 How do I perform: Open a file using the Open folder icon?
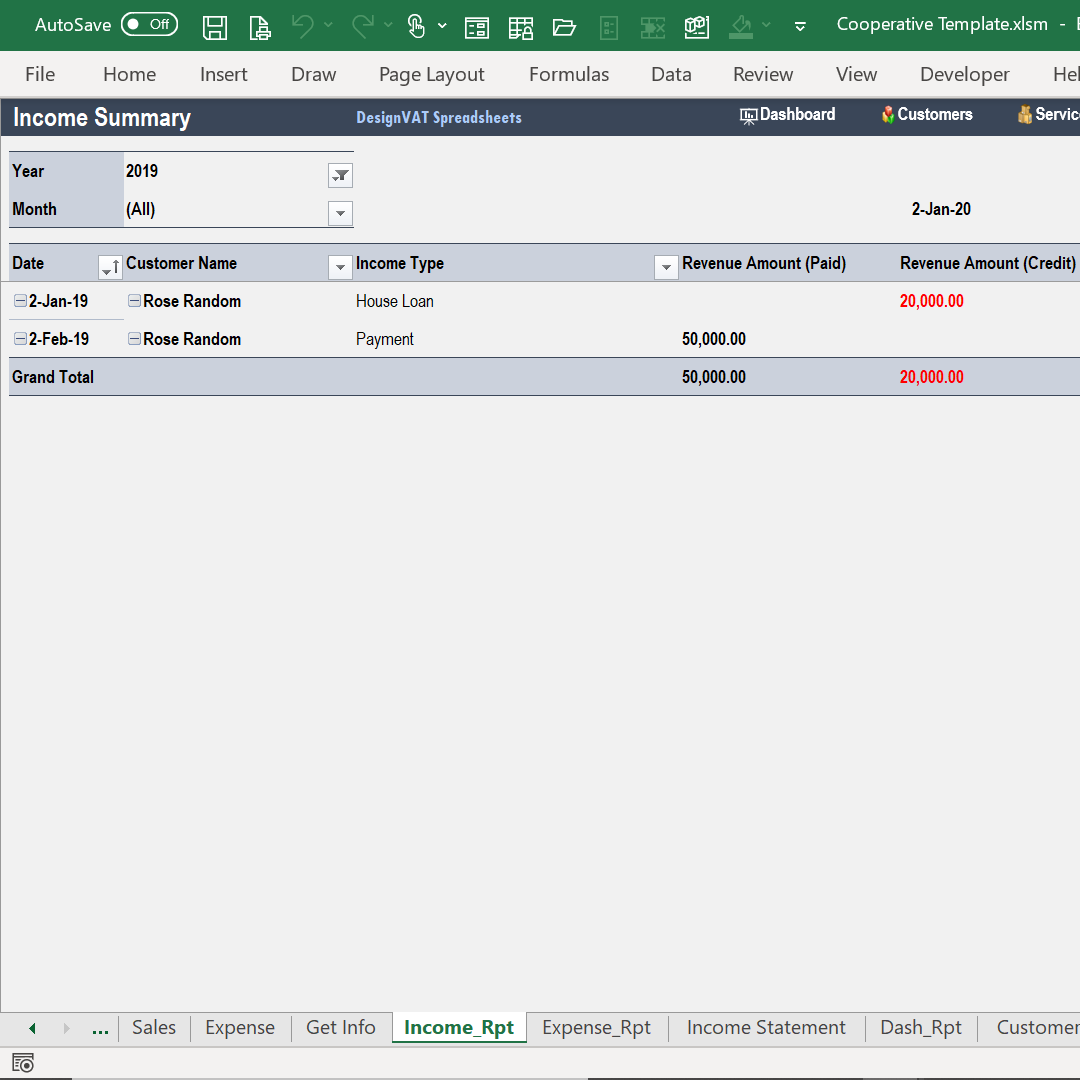[x=565, y=26]
